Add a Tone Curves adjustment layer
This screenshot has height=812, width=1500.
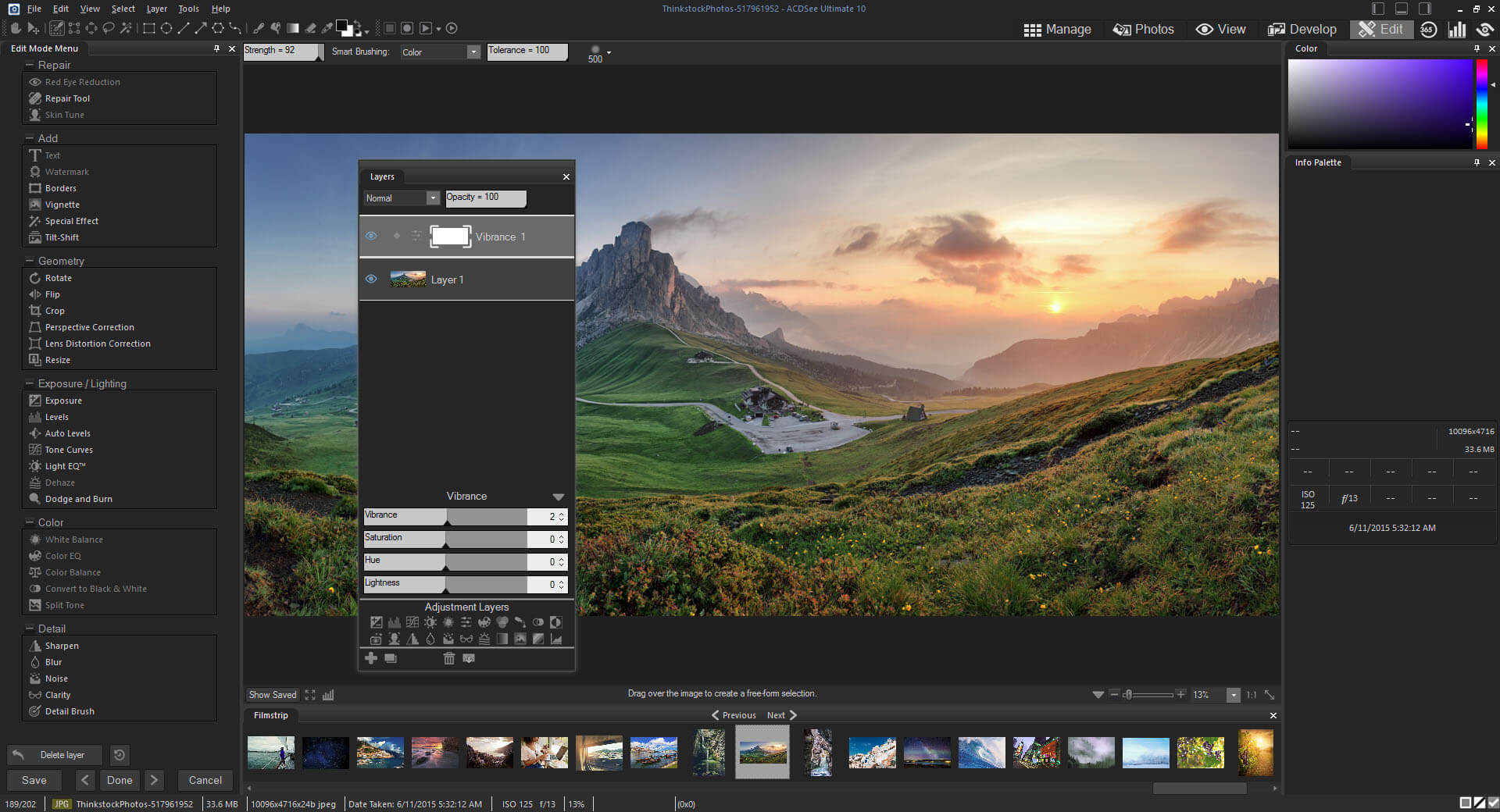tap(412, 622)
